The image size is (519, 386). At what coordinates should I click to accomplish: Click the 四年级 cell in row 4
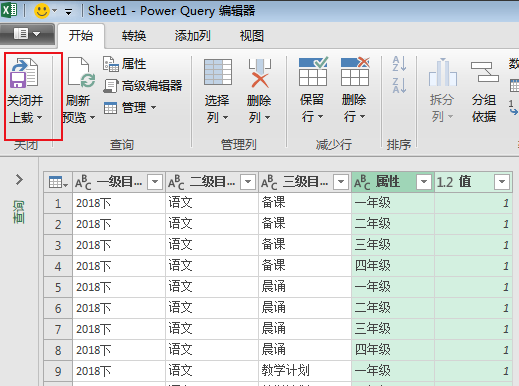pyautogui.click(x=393, y=266)
